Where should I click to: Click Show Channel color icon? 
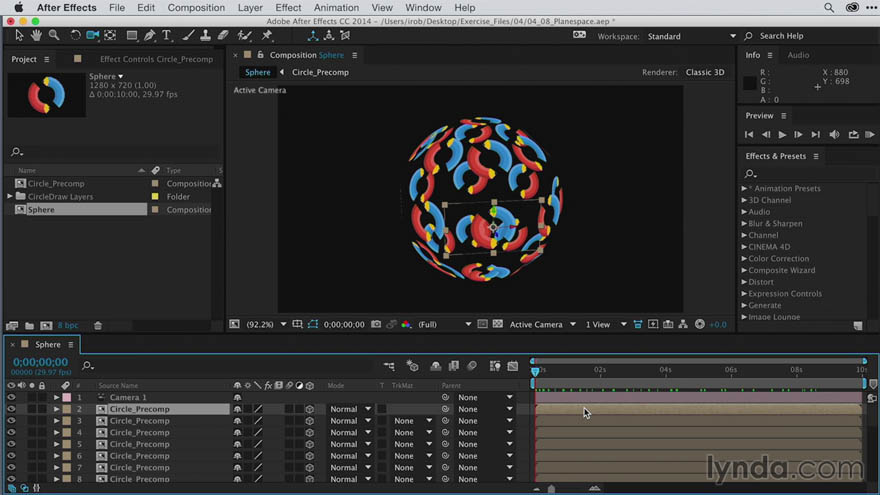click(406, 324)
